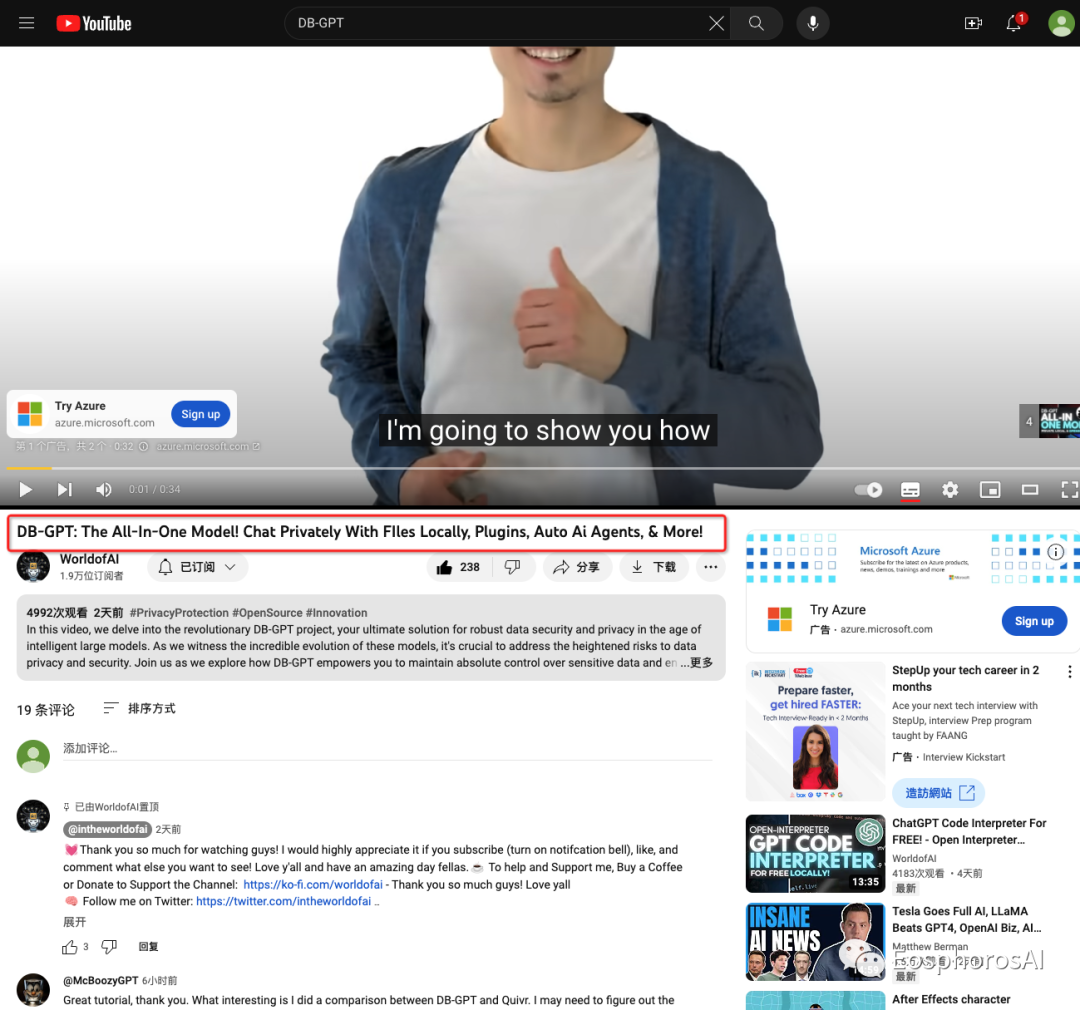Open the StepUp tech career ad title
This screenshot has height=1010, width=1080.
click(965, 679)
